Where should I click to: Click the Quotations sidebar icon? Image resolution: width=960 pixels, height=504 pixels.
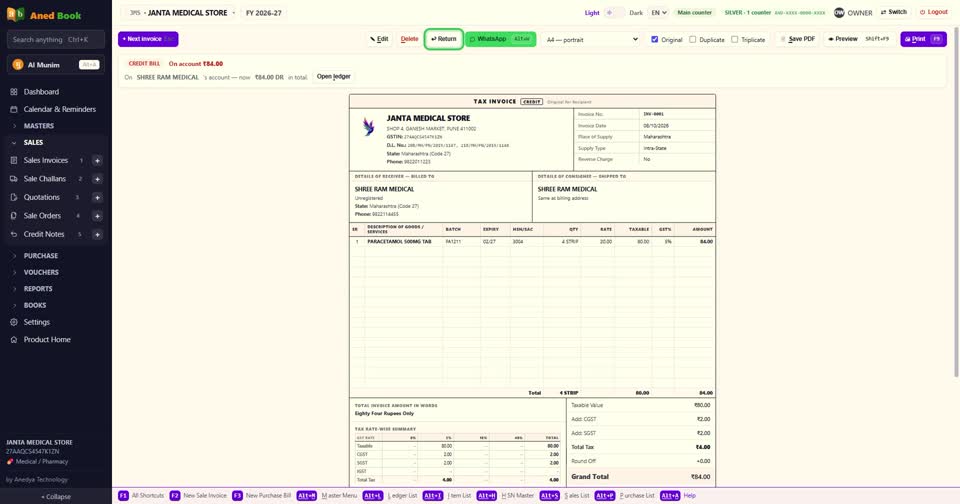point(14,197)
